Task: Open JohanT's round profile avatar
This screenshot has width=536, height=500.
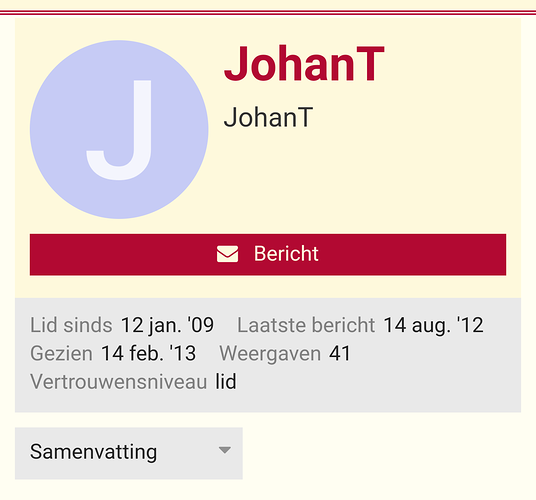Action: (x=119, y=130)
